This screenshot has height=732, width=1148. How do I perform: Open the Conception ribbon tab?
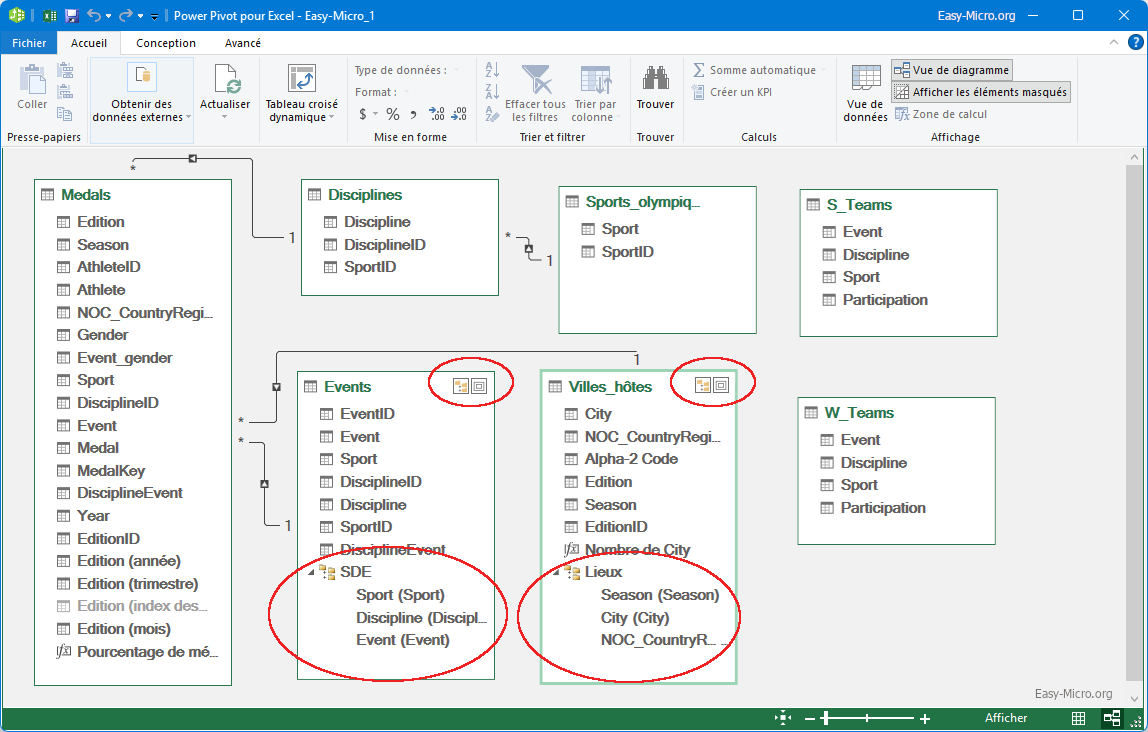coord(166,43)
